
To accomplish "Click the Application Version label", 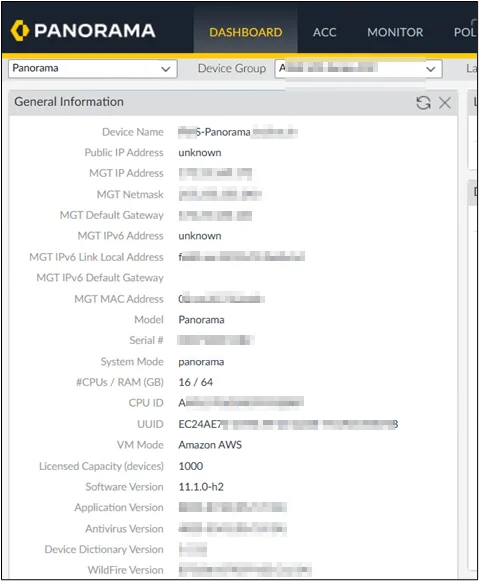I will click(x=119, y=508).
